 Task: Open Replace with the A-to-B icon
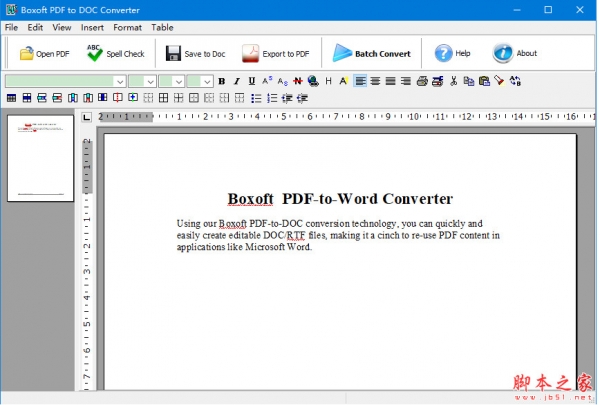(515, 81)
